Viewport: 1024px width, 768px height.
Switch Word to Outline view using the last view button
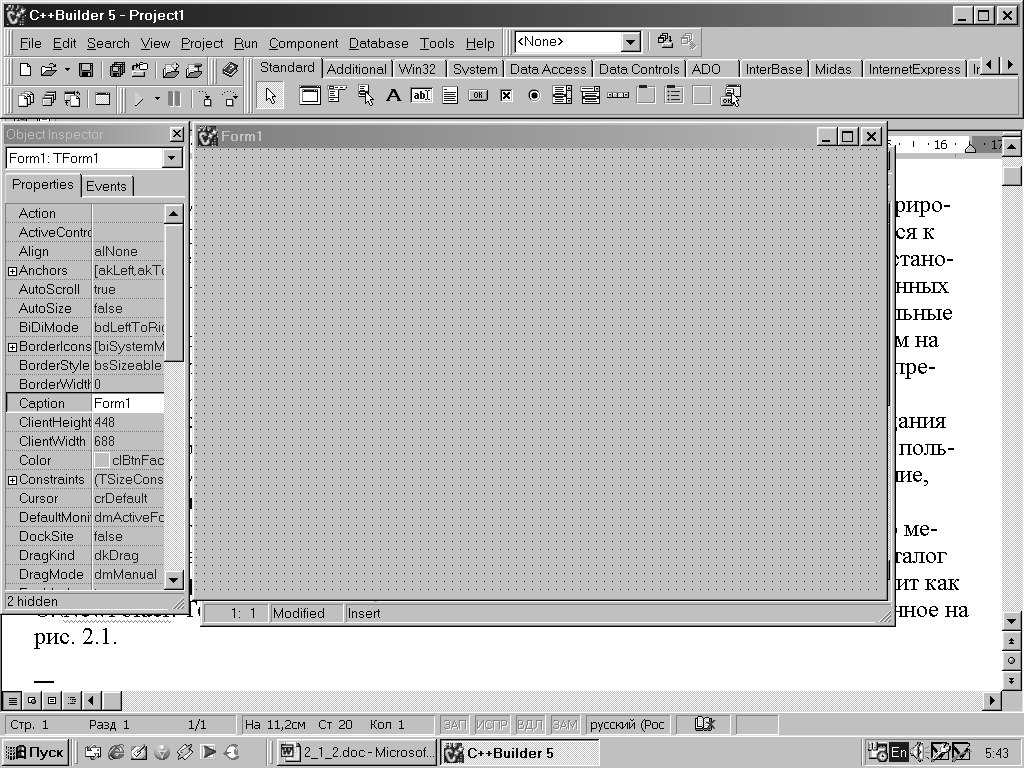71,701
